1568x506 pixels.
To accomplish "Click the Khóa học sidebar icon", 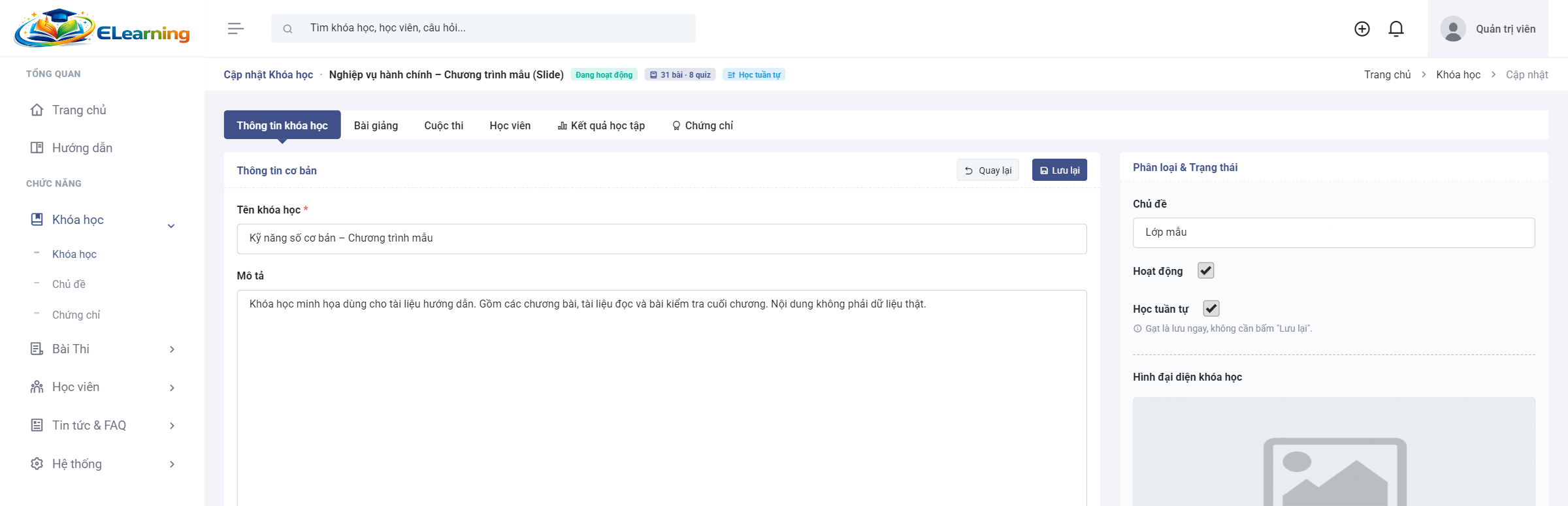I will click(x=37, y=219).
